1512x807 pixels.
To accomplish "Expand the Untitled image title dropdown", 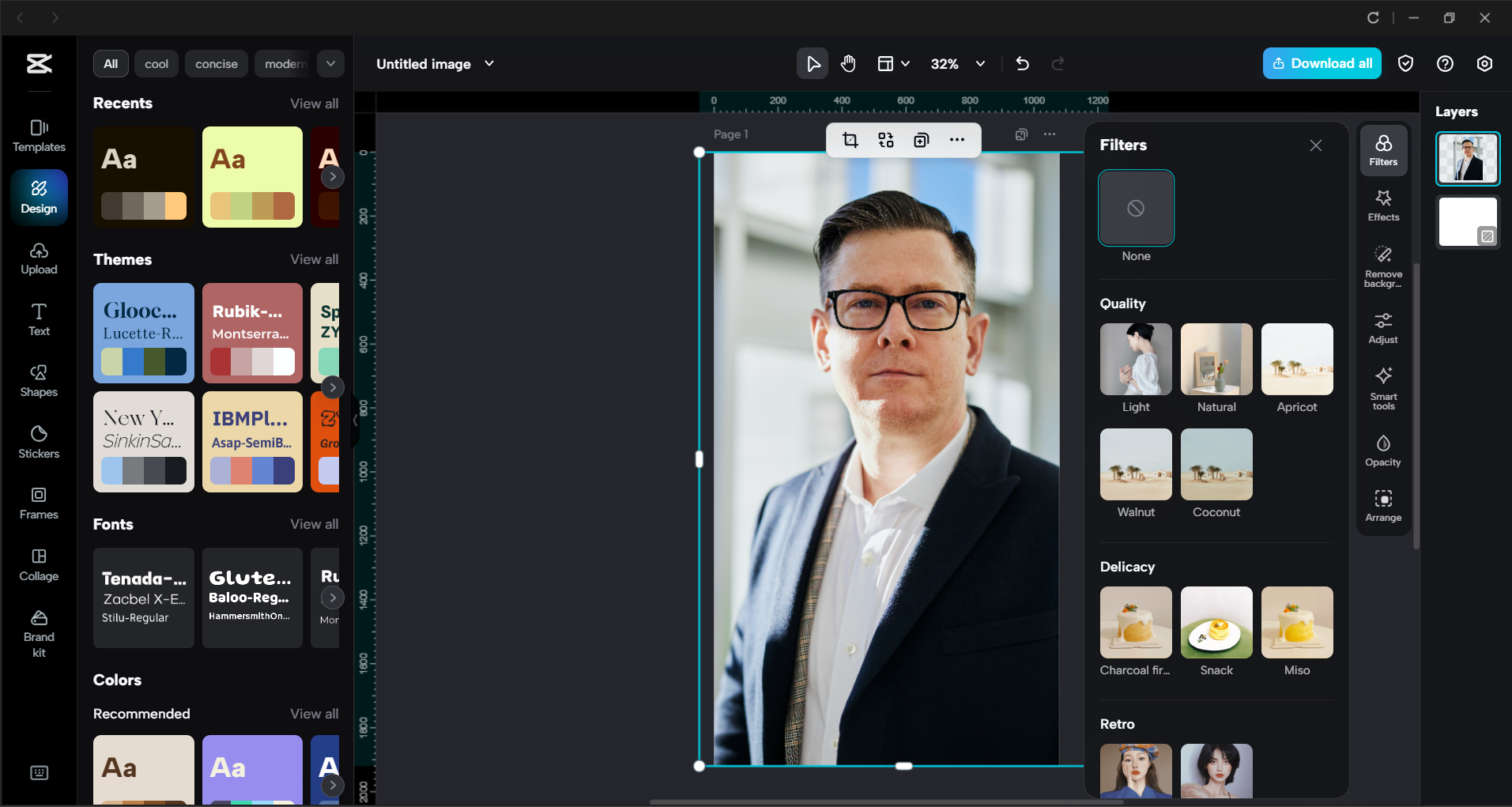I will coord(489,63).
